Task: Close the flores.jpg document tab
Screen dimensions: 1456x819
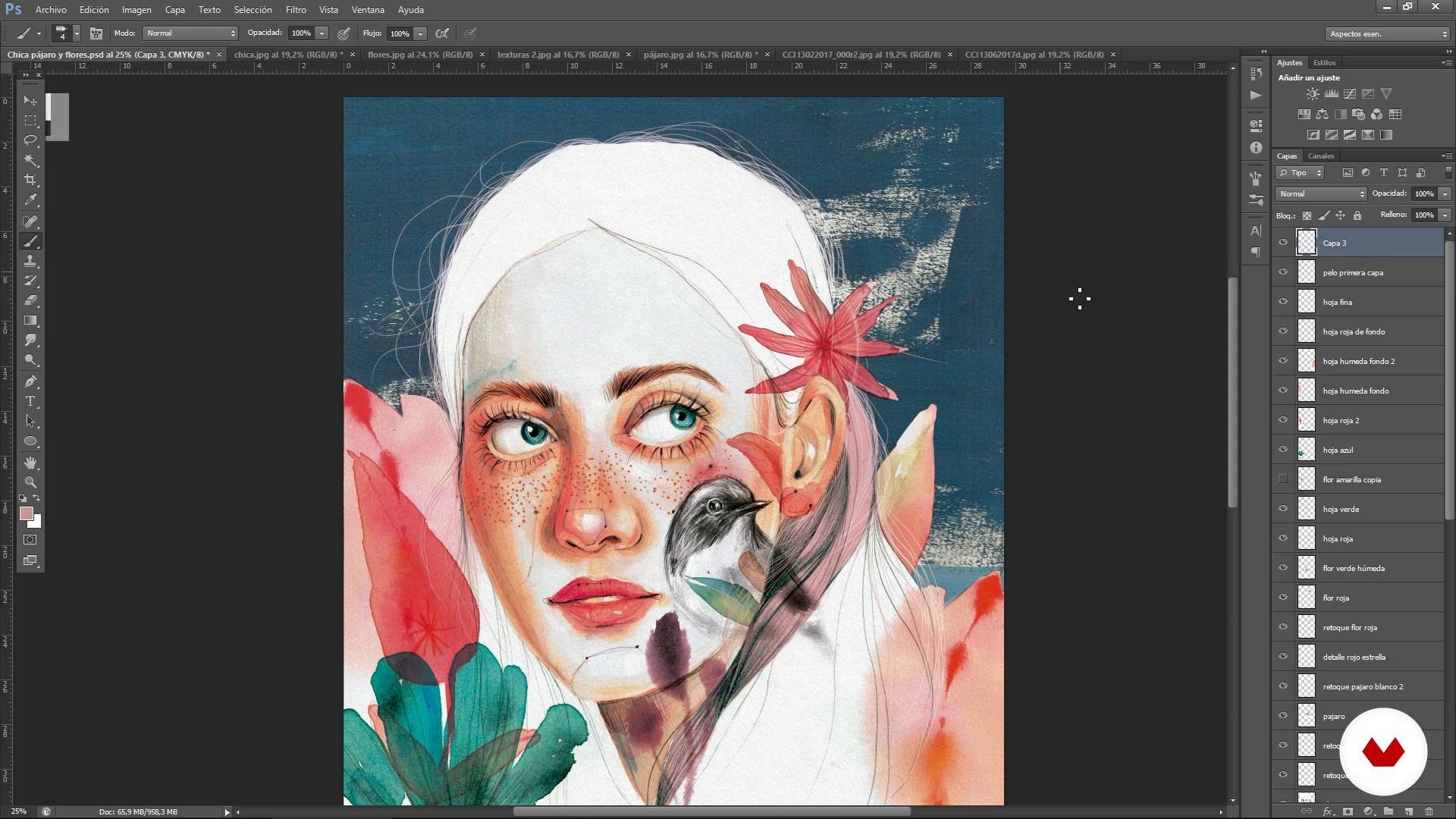Action: 483,55
